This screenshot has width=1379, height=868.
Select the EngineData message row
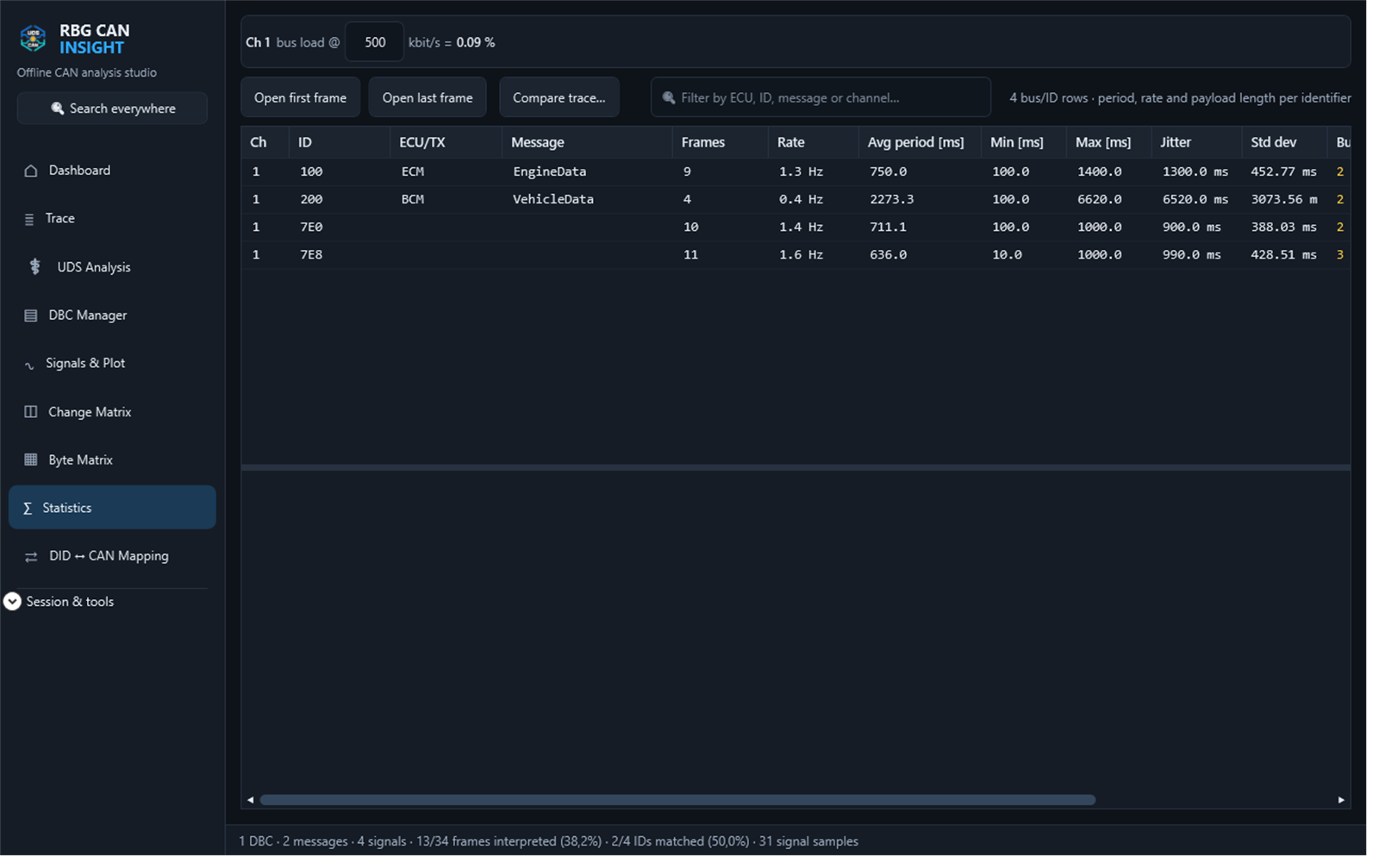pyautogui.click(x=796, y=172)
